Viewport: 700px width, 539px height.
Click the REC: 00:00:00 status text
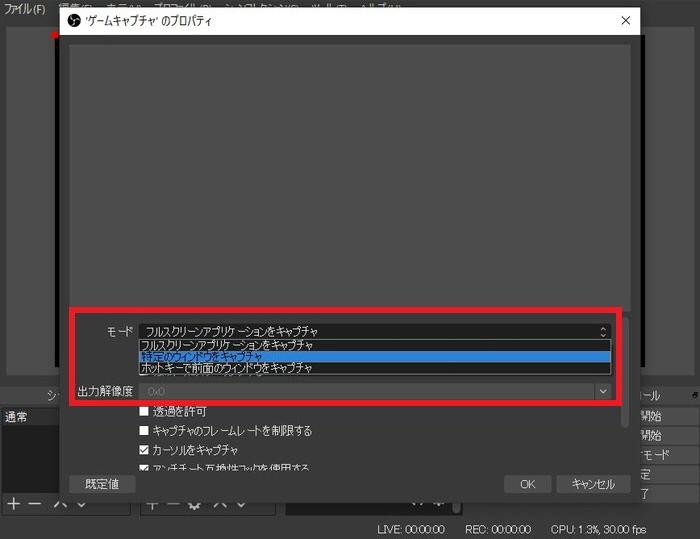(x=498, y=530)
